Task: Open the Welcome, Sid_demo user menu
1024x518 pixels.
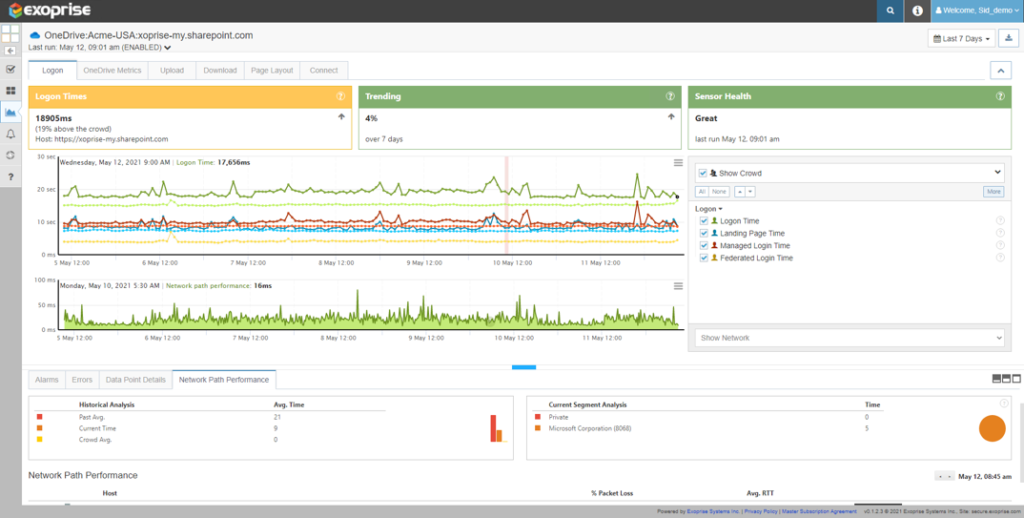Action: 977,11
